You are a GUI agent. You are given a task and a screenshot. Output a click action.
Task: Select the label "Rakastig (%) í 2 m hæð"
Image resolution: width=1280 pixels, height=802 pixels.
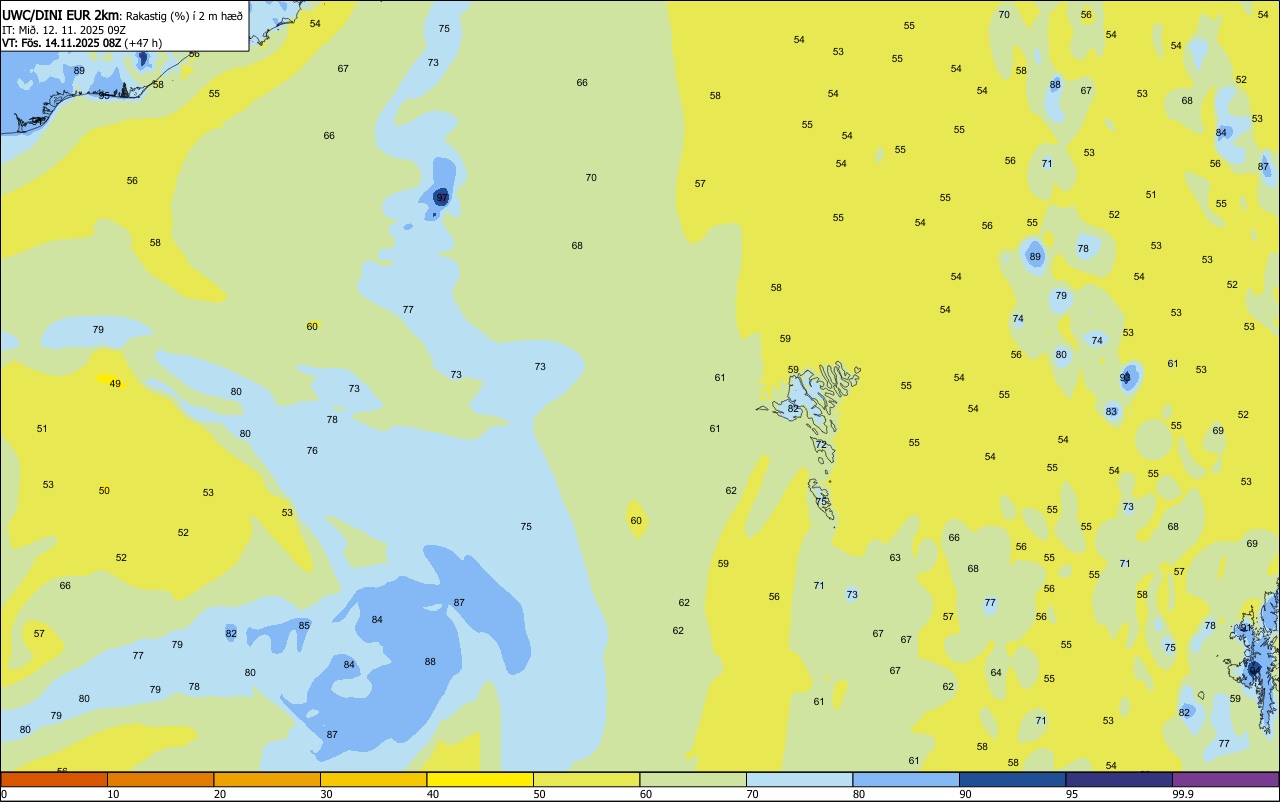[x=184, y=16]
